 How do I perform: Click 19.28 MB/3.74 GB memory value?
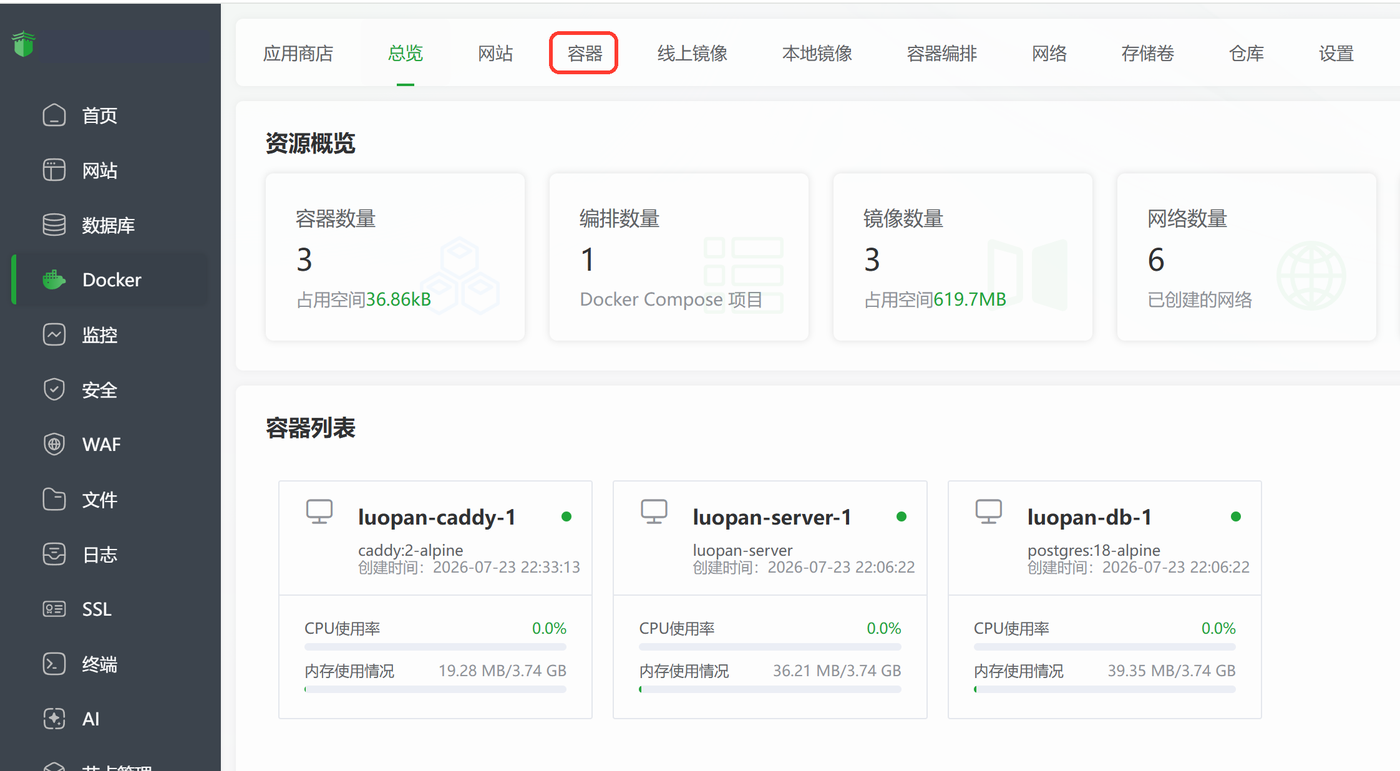[502, 671]
